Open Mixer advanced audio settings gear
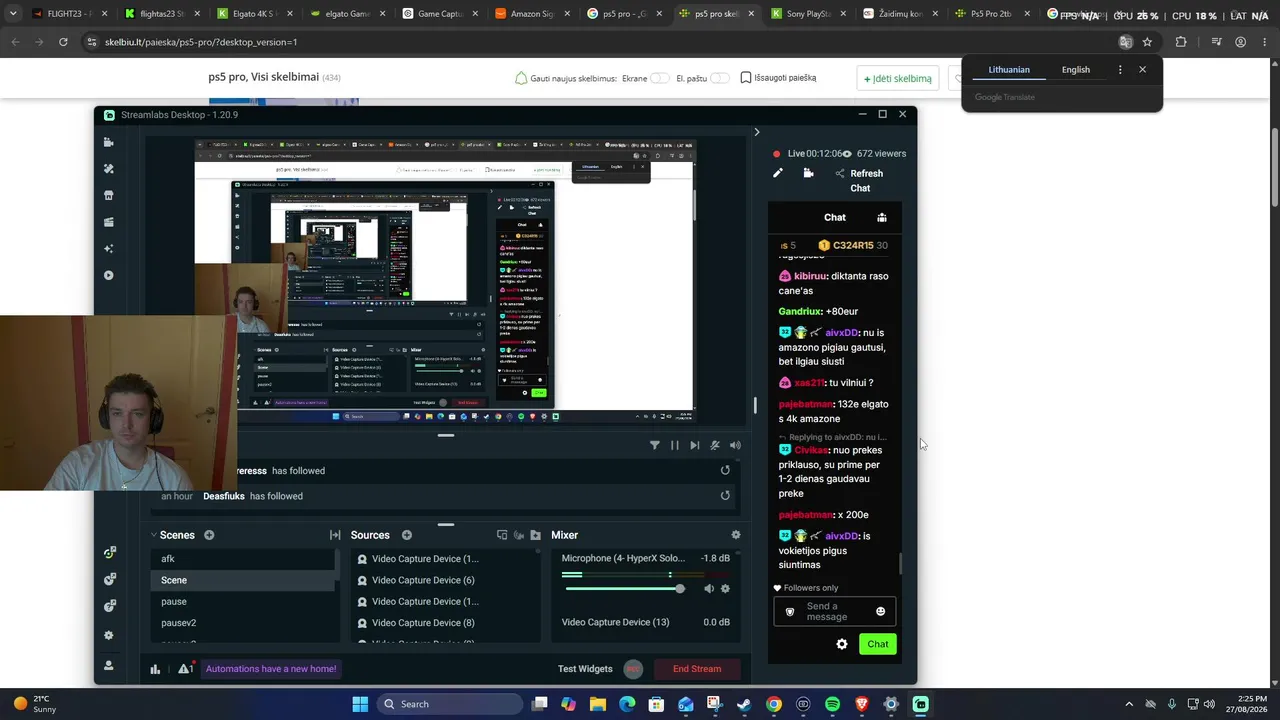The width and height of the screenshot is (1280, 720). pos(736,535)
